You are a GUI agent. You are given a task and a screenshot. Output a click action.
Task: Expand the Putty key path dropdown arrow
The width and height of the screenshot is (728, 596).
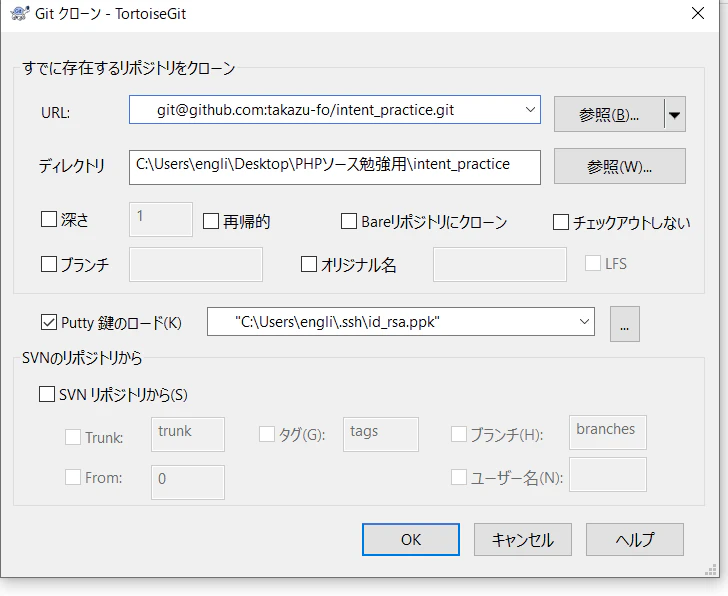pyautogui.click(x=584, y=321)
